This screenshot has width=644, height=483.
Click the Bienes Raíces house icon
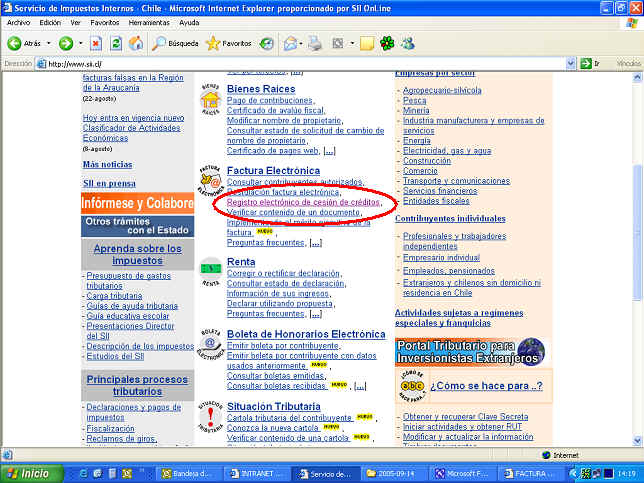211,99
